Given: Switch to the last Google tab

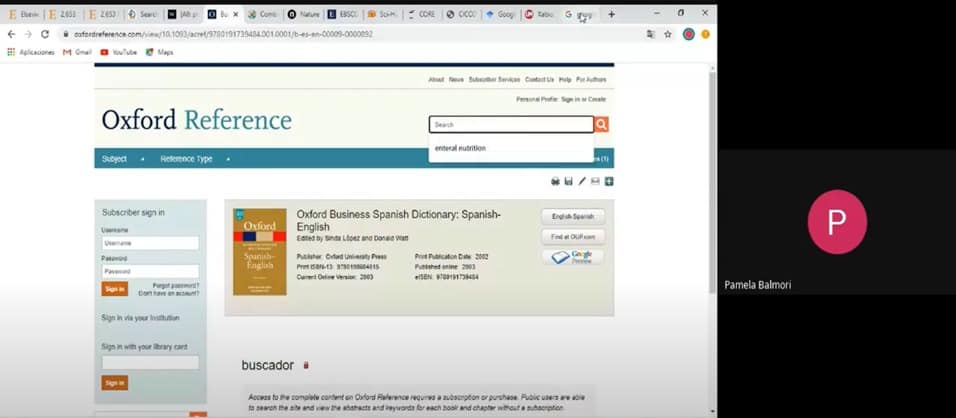Looking at the screenshot, I should click(x=579, y=14).
